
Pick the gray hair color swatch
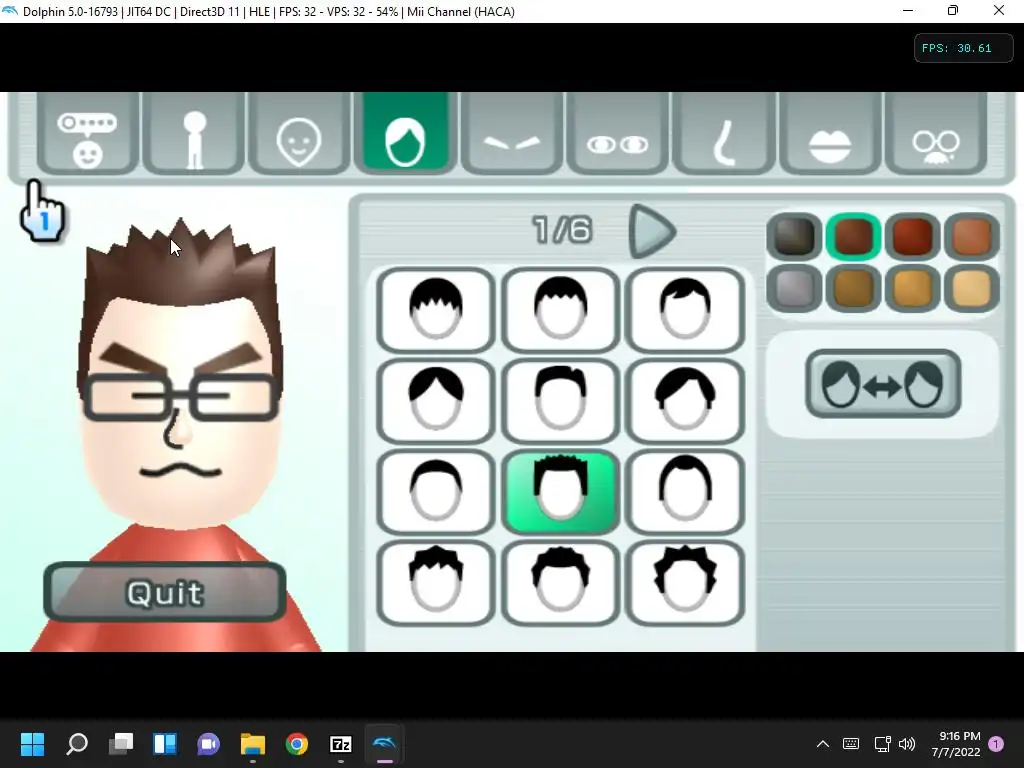coord(794,287)
